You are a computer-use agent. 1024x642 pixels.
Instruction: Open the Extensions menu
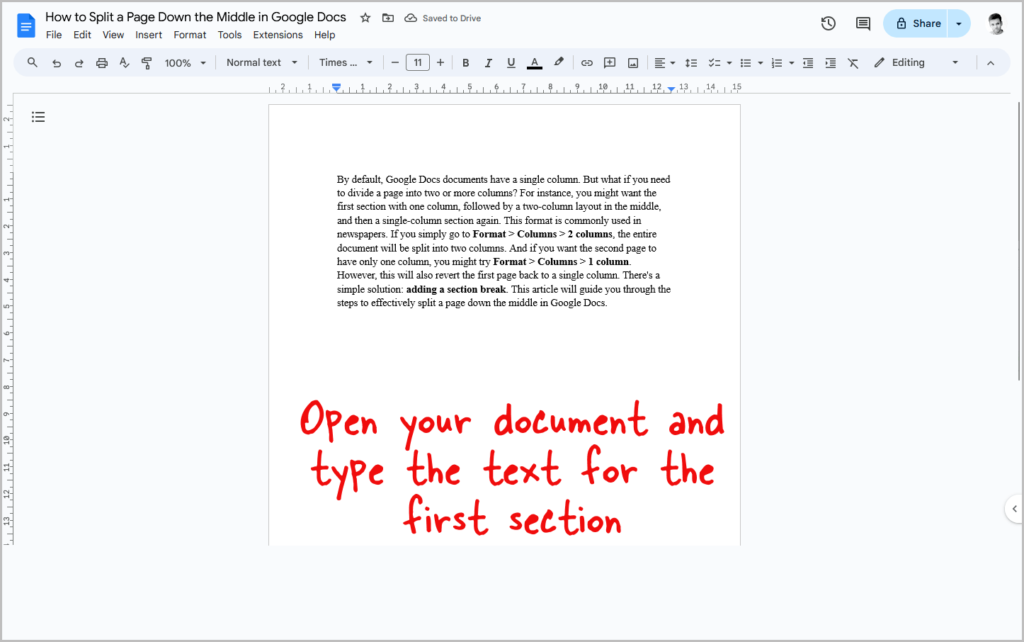pyautogui.click(x=278, y=34)
